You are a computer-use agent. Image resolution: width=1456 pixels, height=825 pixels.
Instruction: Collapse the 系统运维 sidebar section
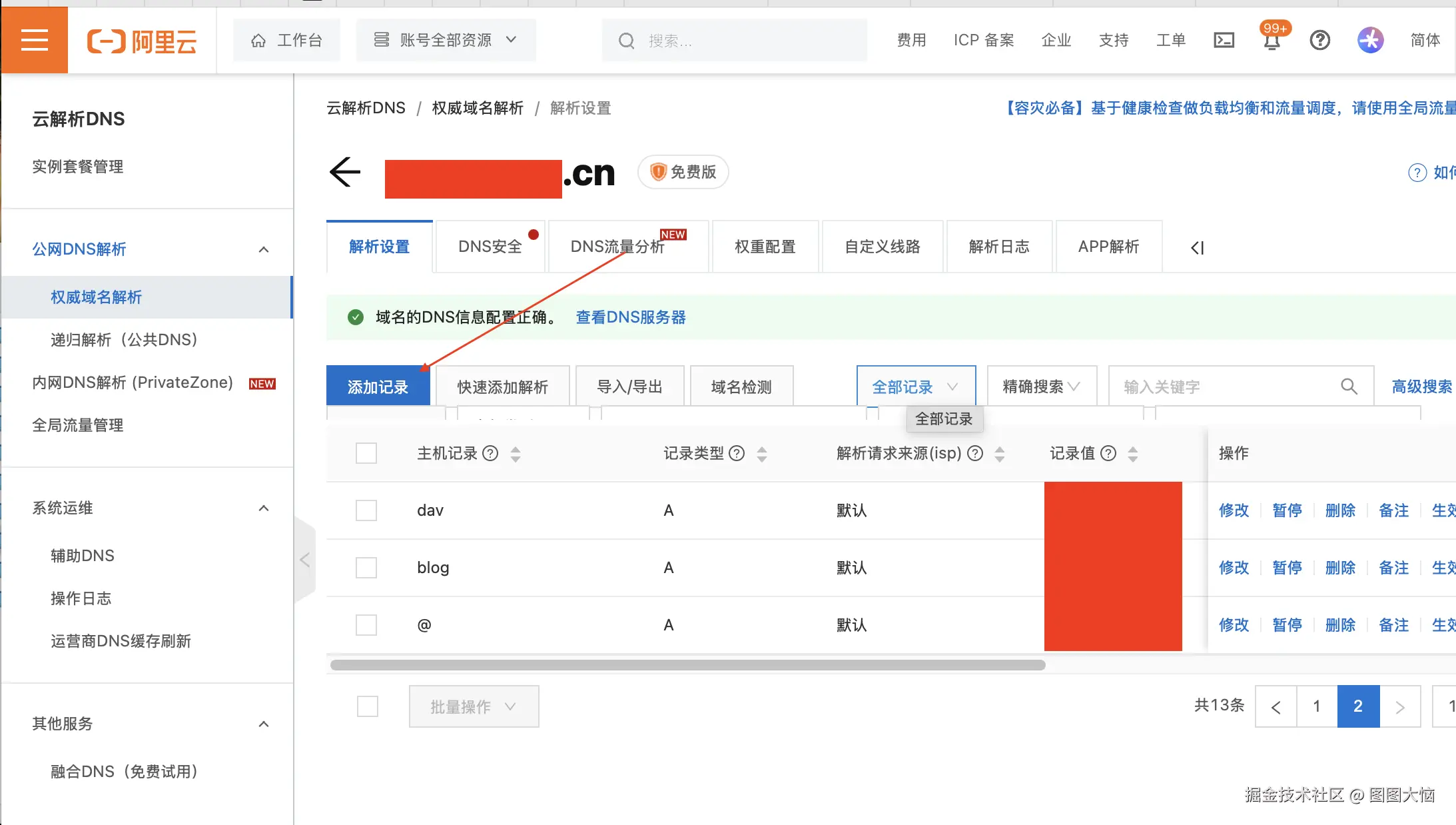tap(264, 508)
